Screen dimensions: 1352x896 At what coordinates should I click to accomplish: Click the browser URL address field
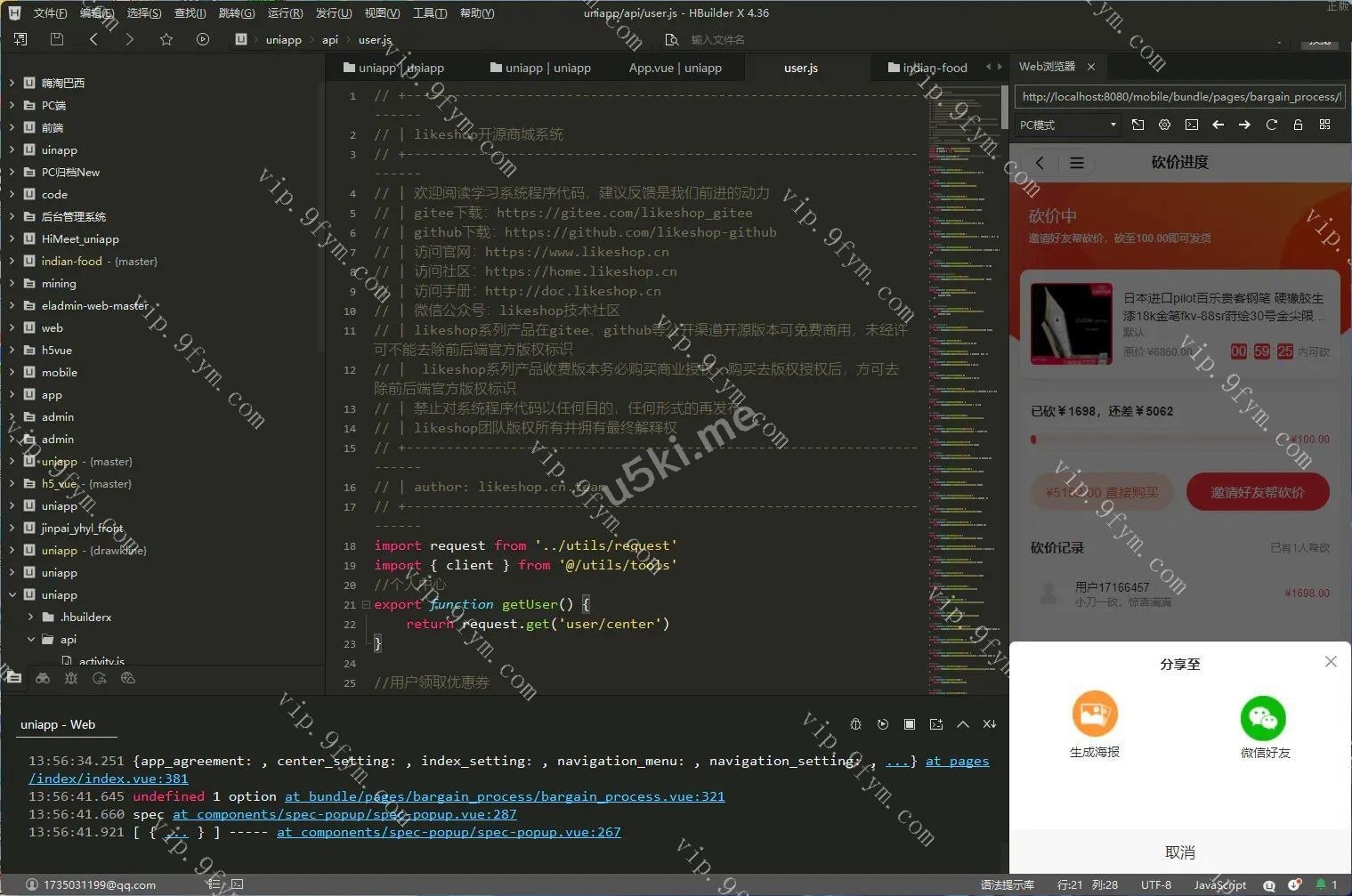[1178, 97]
